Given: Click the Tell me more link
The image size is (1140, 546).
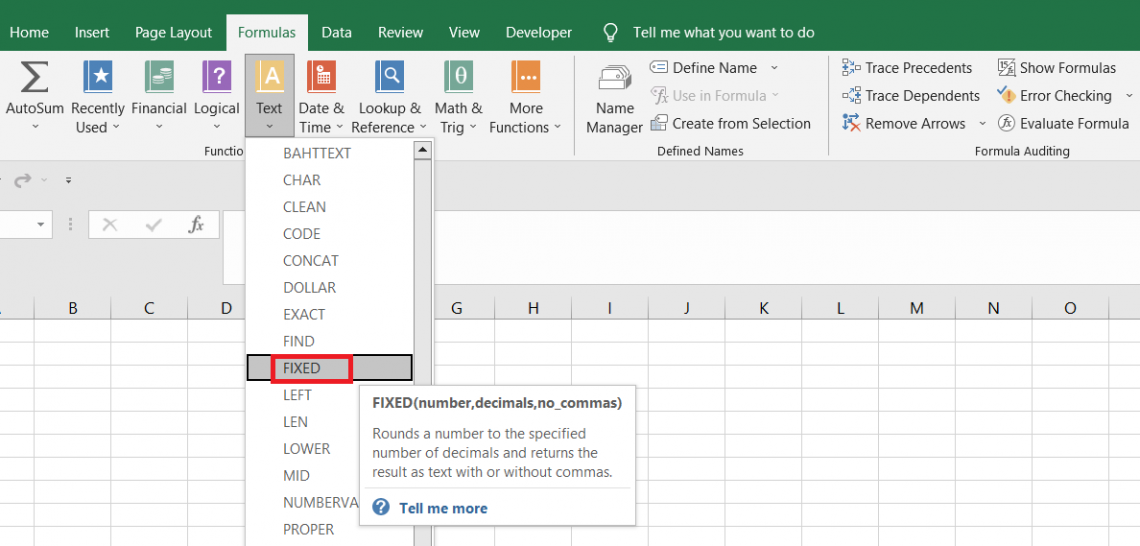Looking at the screenshot, I should [x=443, y=508].
